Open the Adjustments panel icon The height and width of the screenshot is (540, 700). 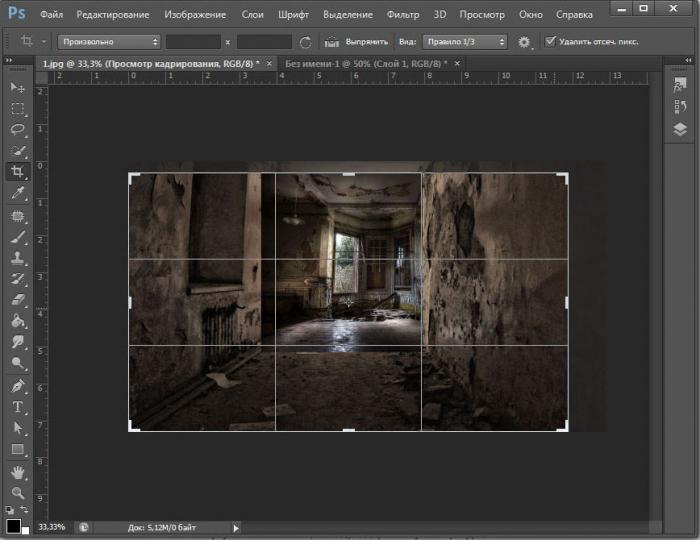(679, 107)
